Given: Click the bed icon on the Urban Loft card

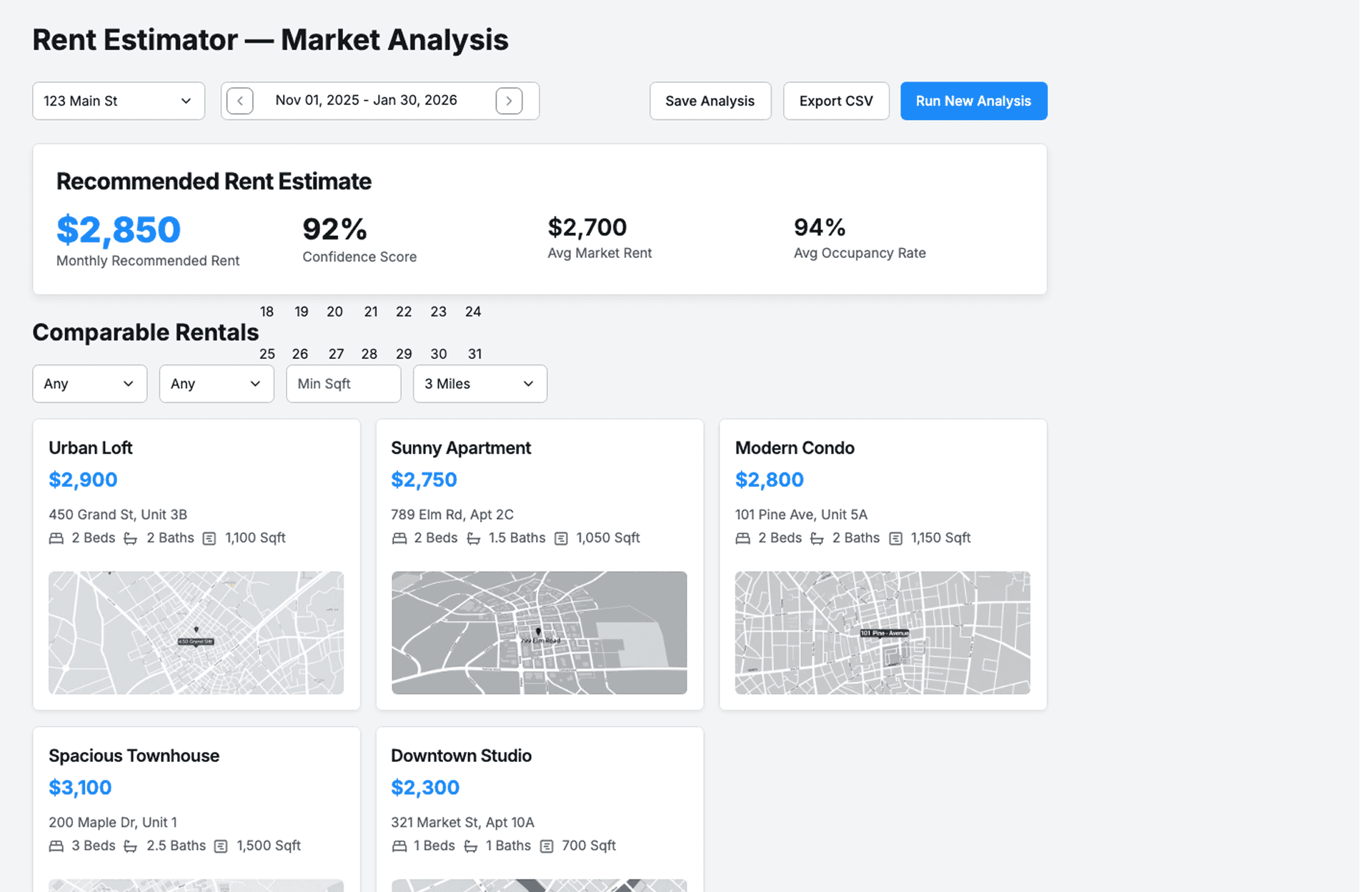Looking at the screenshot, I should (56, 538).
